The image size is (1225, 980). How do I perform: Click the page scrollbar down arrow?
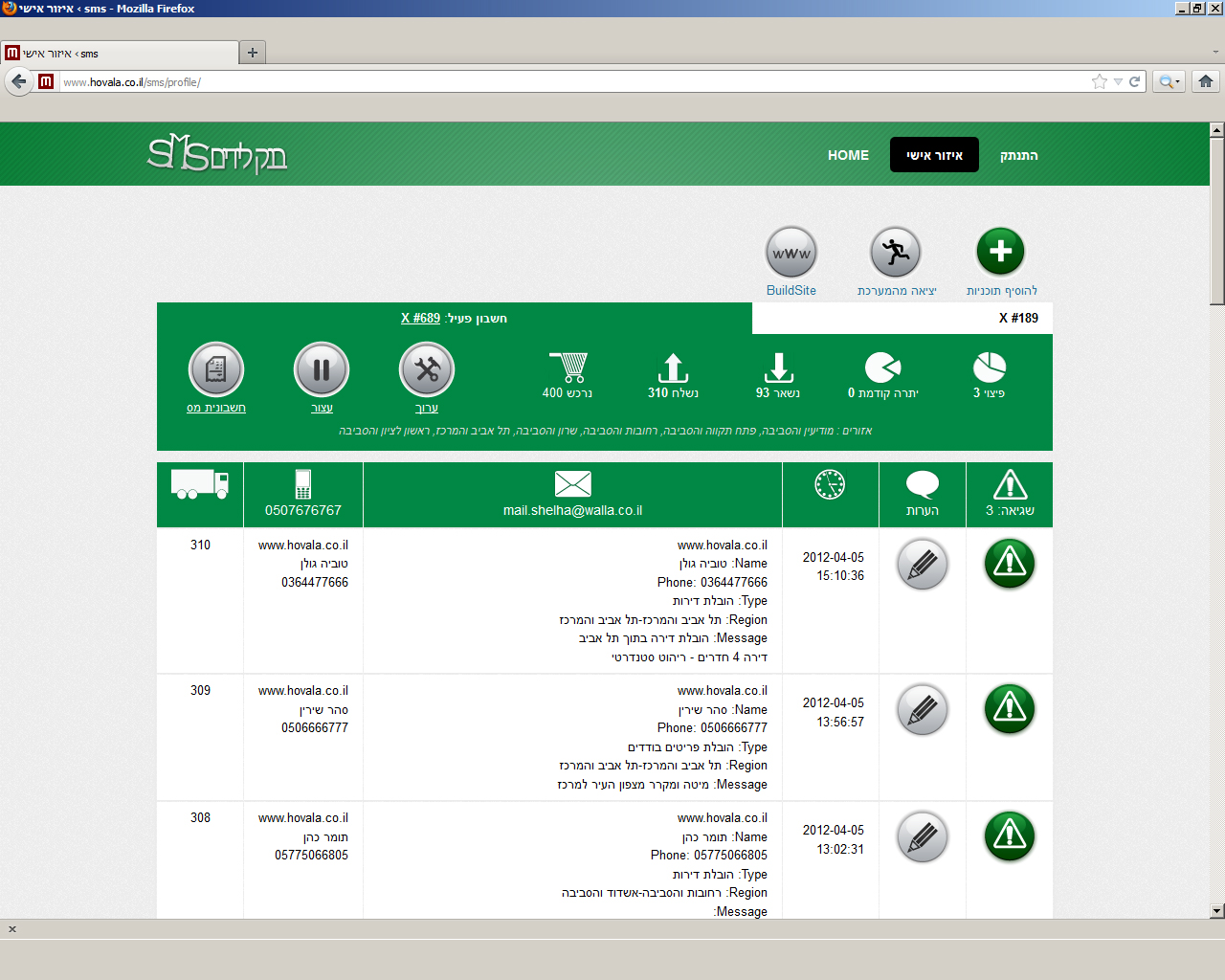1216,911
